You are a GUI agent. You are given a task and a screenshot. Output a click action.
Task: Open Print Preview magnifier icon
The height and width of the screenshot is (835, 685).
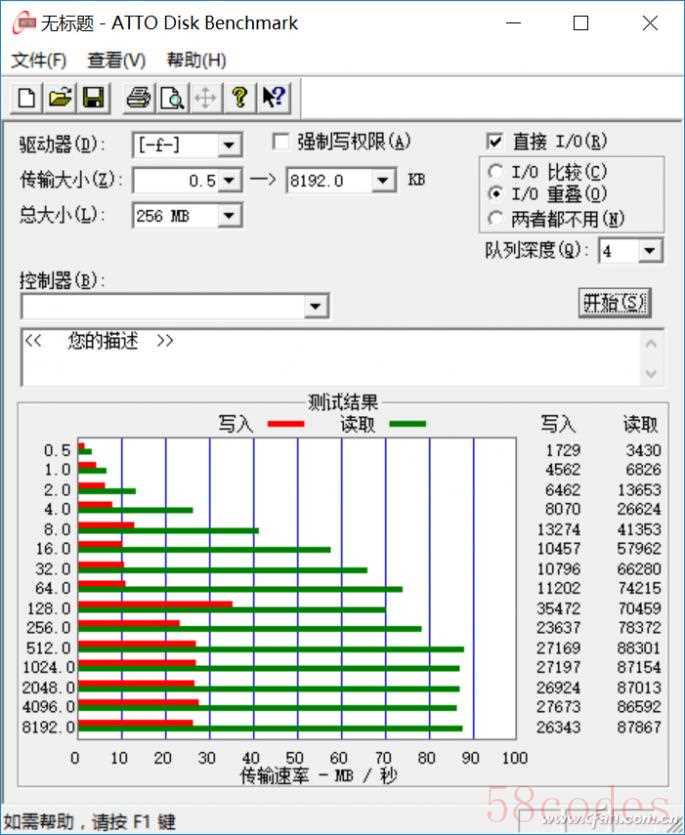tap(172, 98)
